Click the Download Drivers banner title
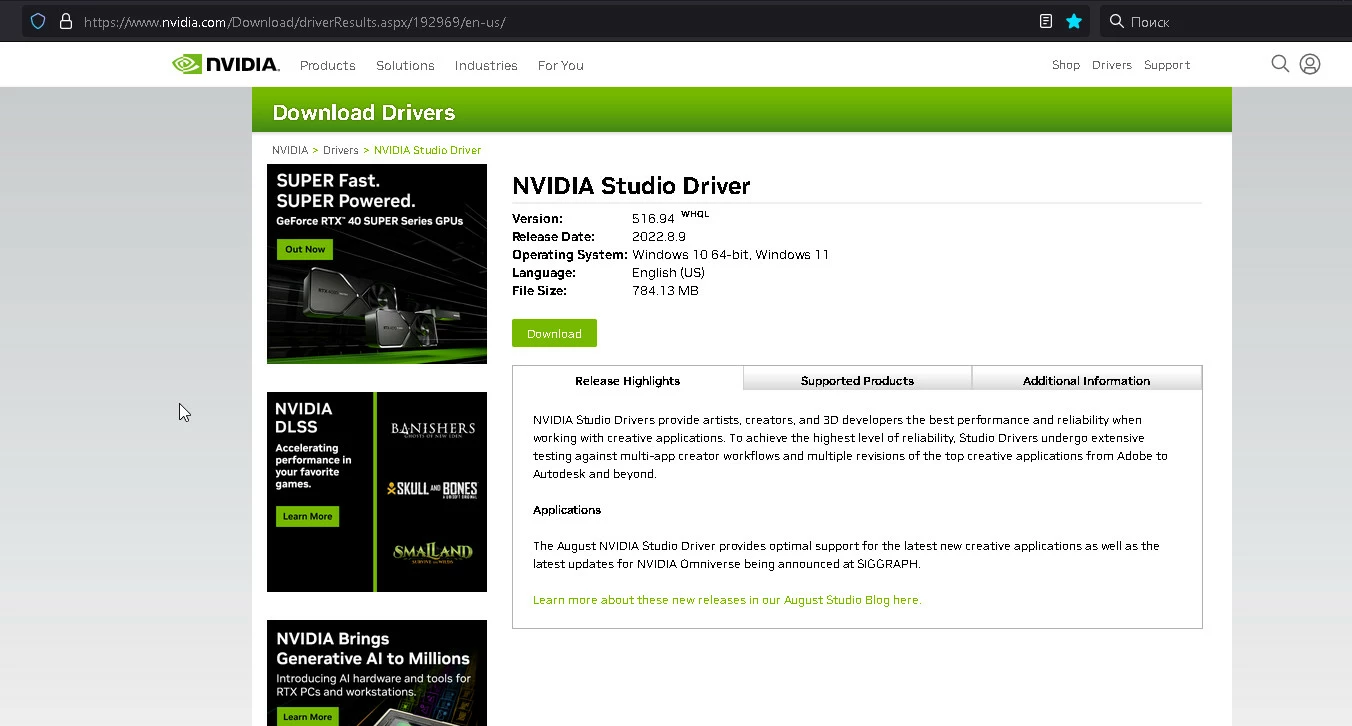 pos(364,112)
